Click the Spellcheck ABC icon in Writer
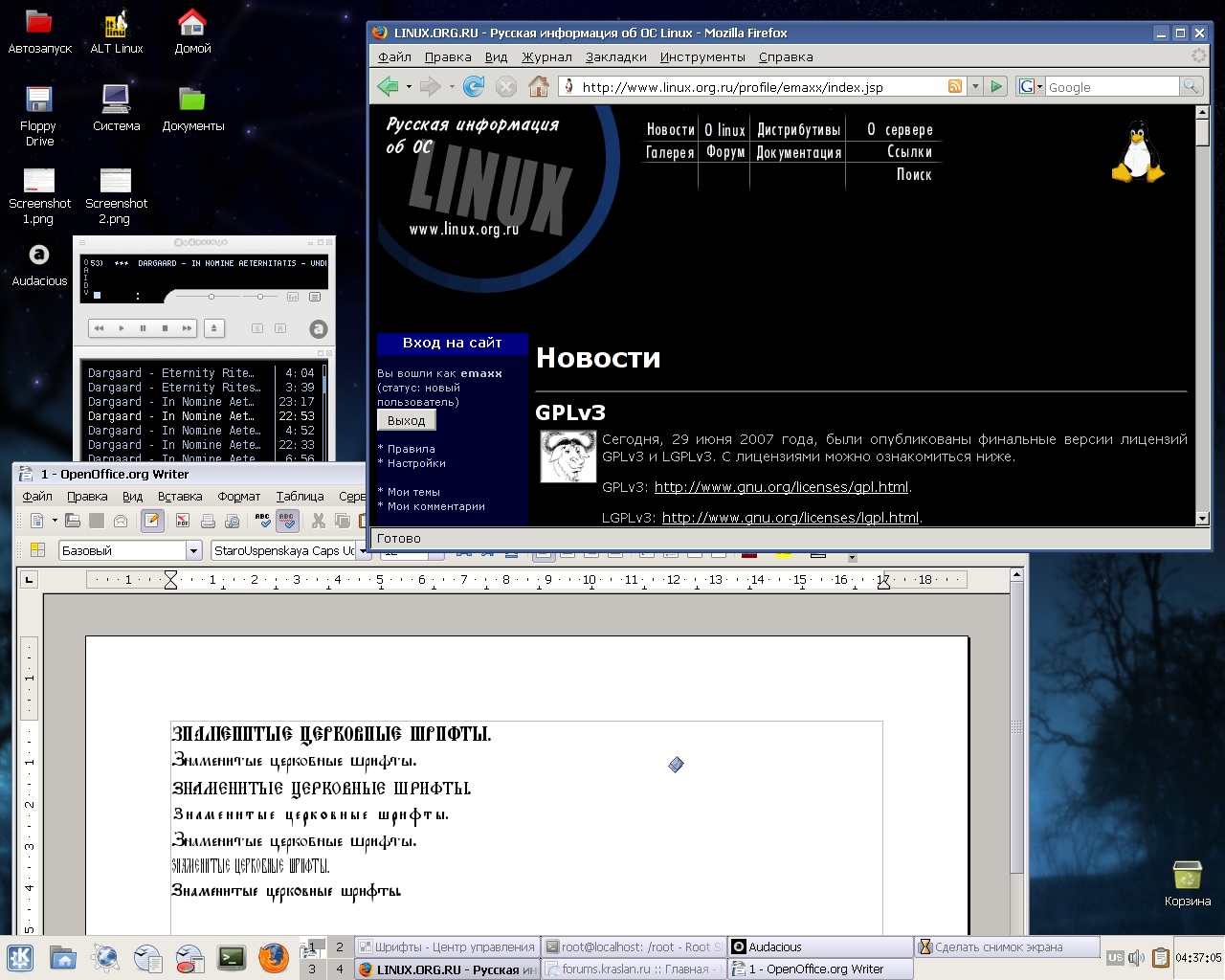The width and height of the screenshot is (1225, 980). 262,521
